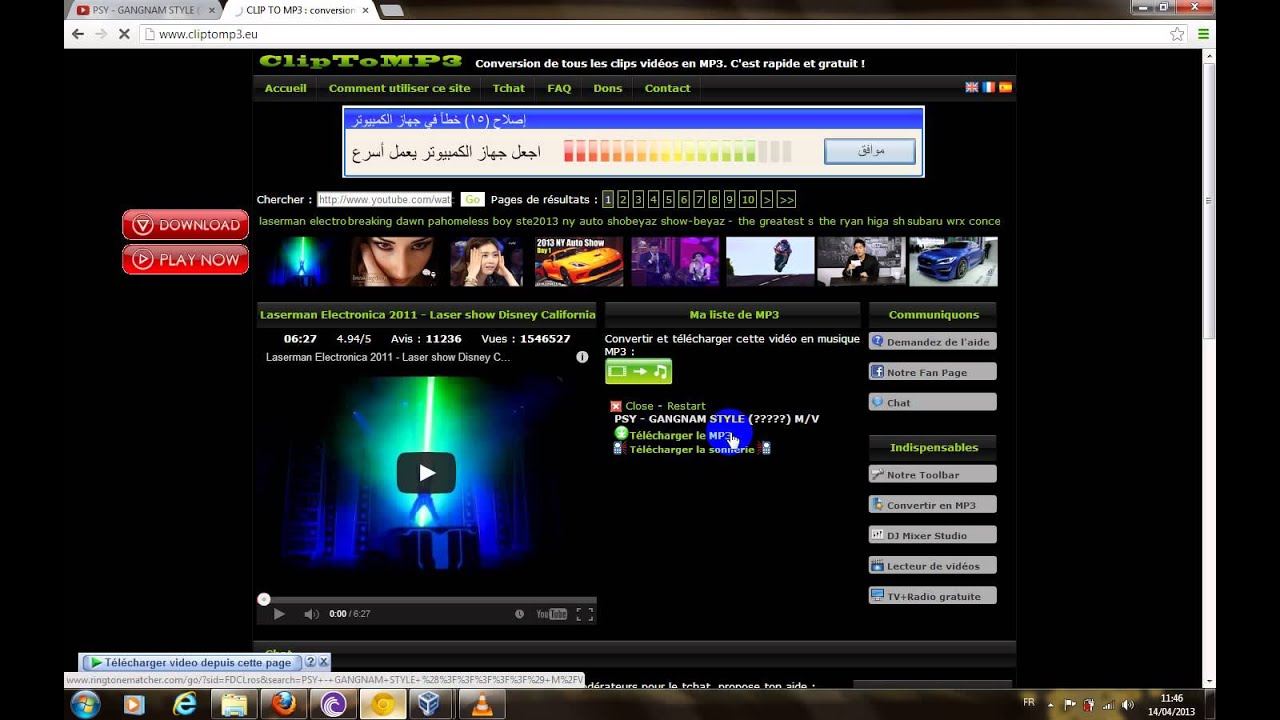The image size is (1280, 720).
Task: Open the Chrome menu icon
Action: coord(1203,34)
